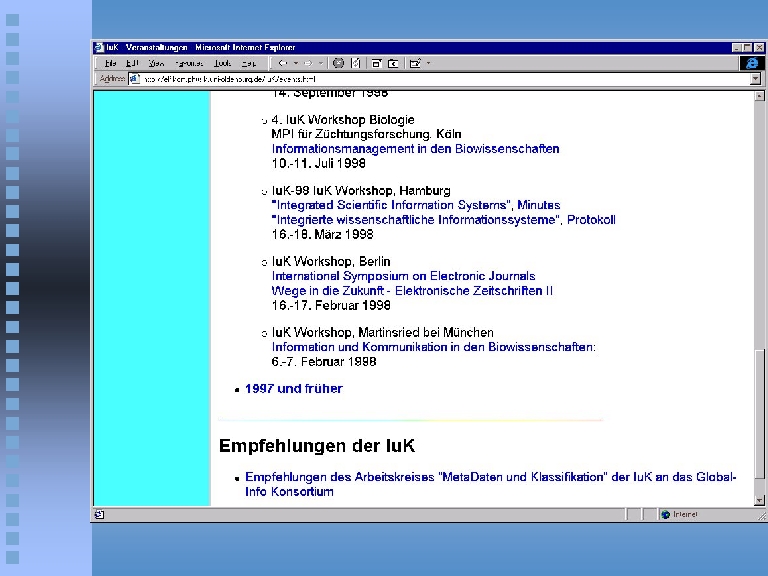Click the page icon in the Address bar
768x576 pixels.
point(135,78)
